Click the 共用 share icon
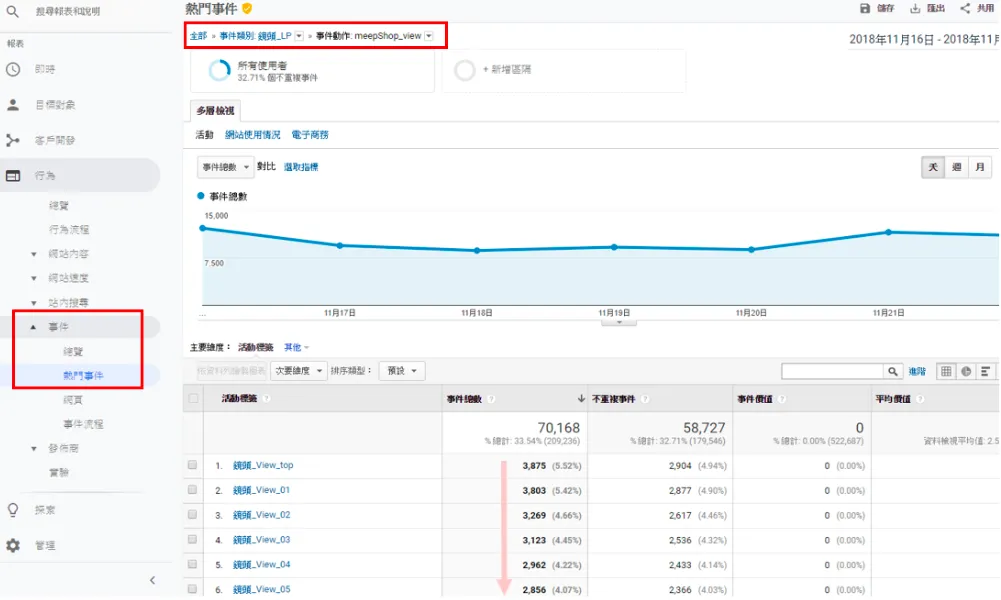This screenshot has width=1001, height=600. tap(965, 8)
